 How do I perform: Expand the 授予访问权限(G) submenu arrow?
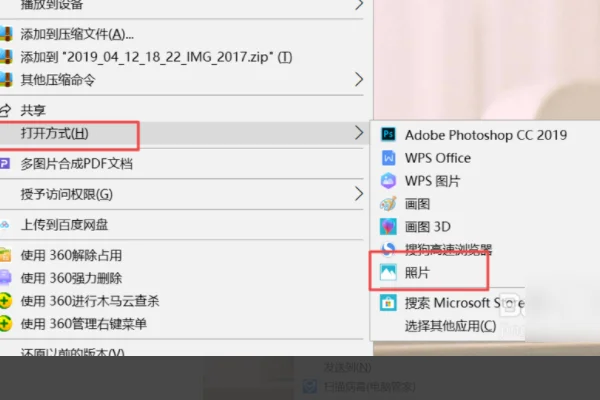[x=359, y=194]
